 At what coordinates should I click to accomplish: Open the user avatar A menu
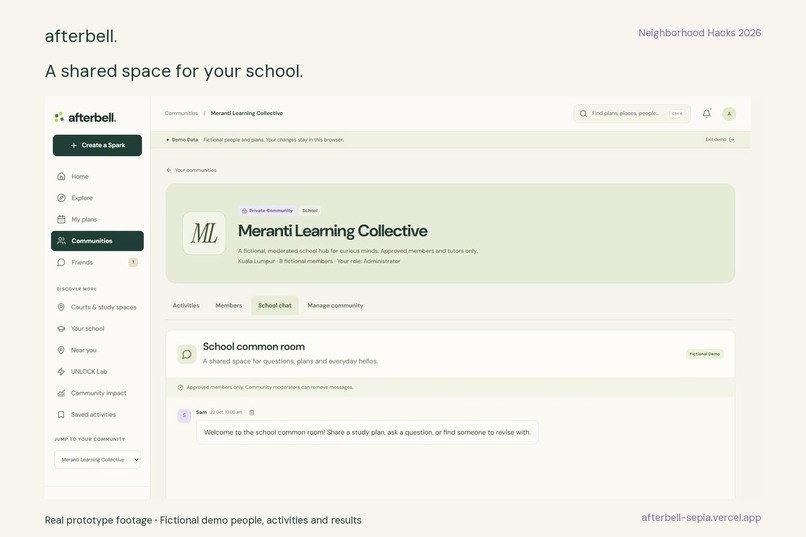[x=729, y=114]
